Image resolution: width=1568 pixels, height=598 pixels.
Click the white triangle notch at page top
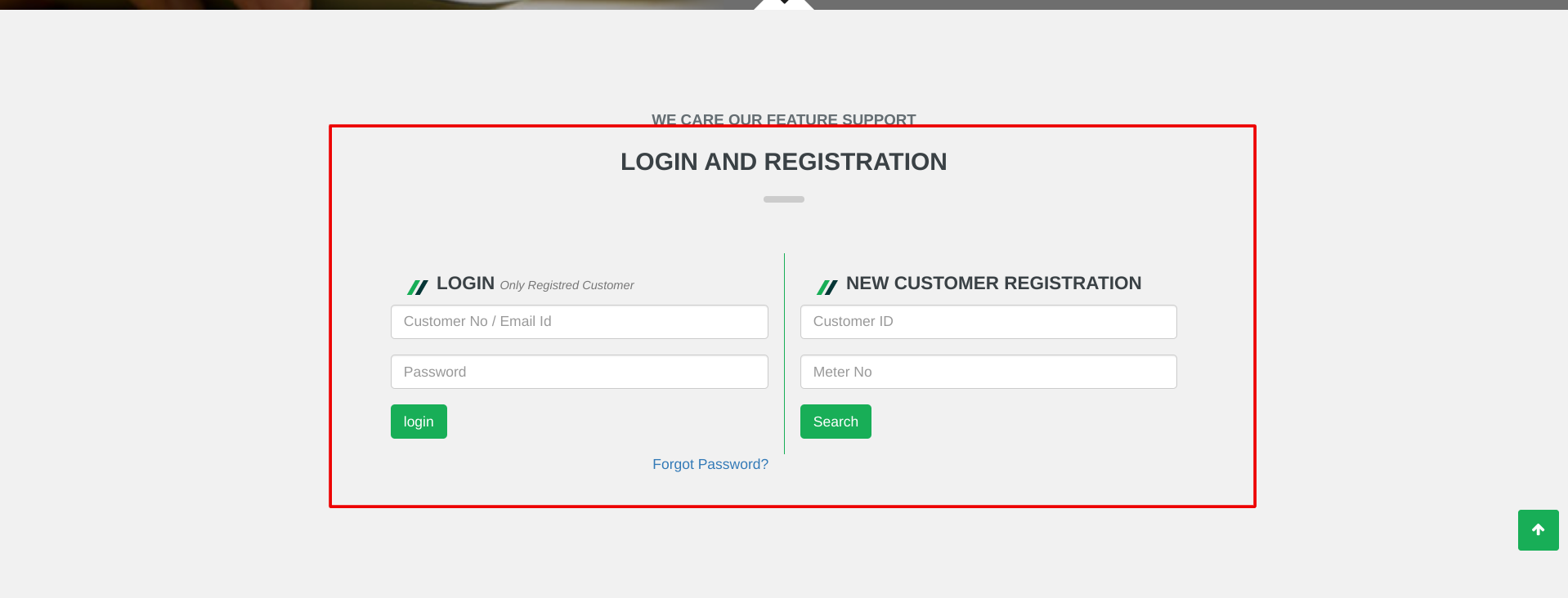point(783,5)
